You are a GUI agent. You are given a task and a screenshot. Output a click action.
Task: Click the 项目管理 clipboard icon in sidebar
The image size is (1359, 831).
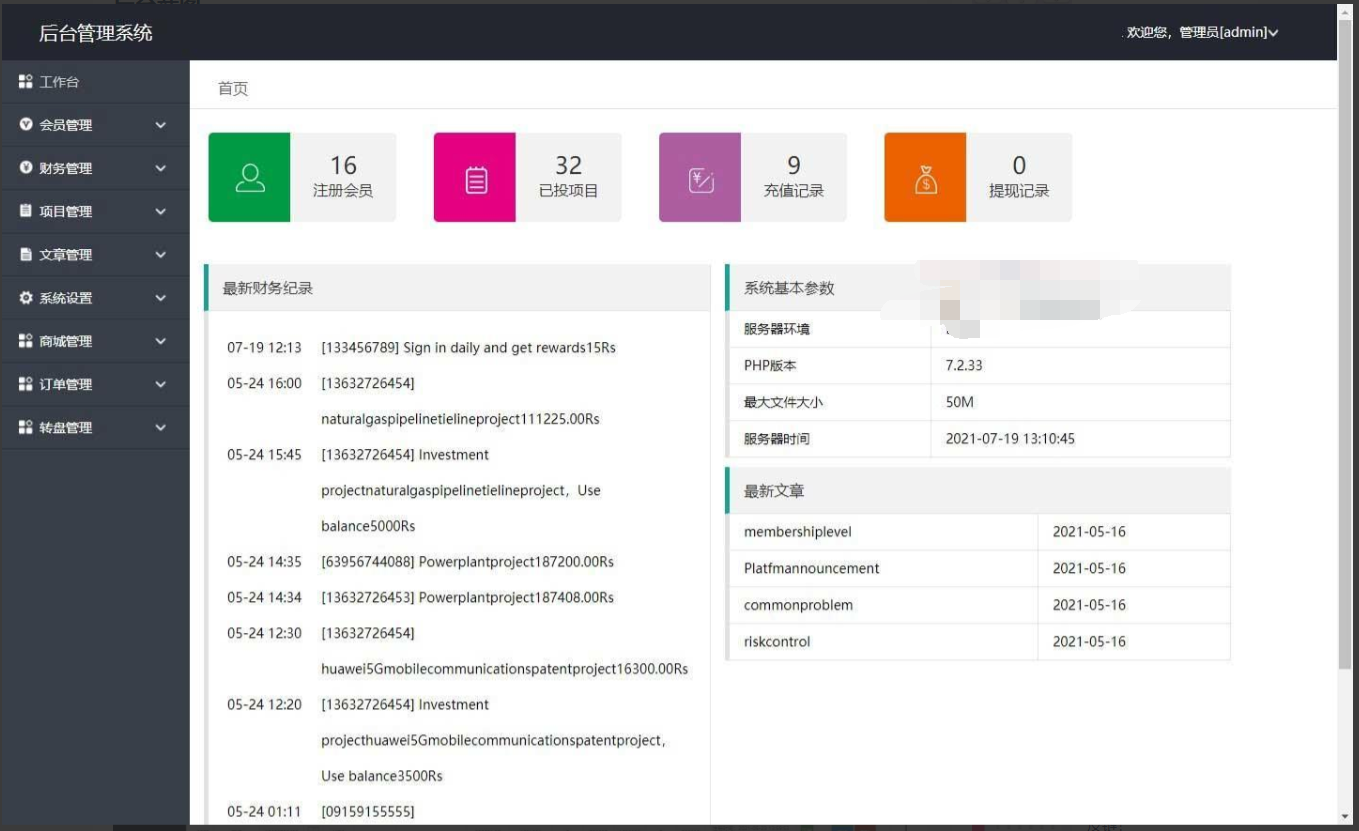[x=26, y=211]
